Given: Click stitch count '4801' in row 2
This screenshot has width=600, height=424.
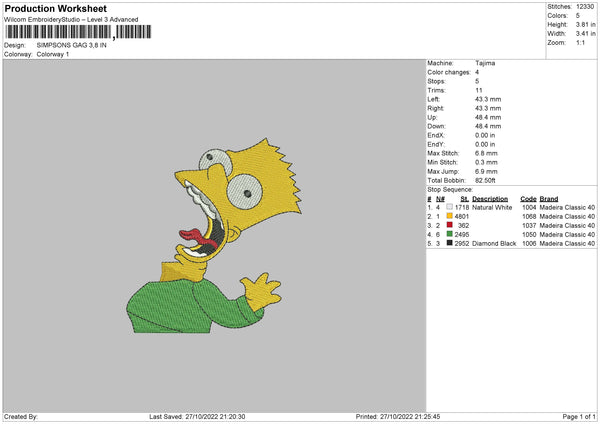Looking at the screenshot, I should coord(462,217).
